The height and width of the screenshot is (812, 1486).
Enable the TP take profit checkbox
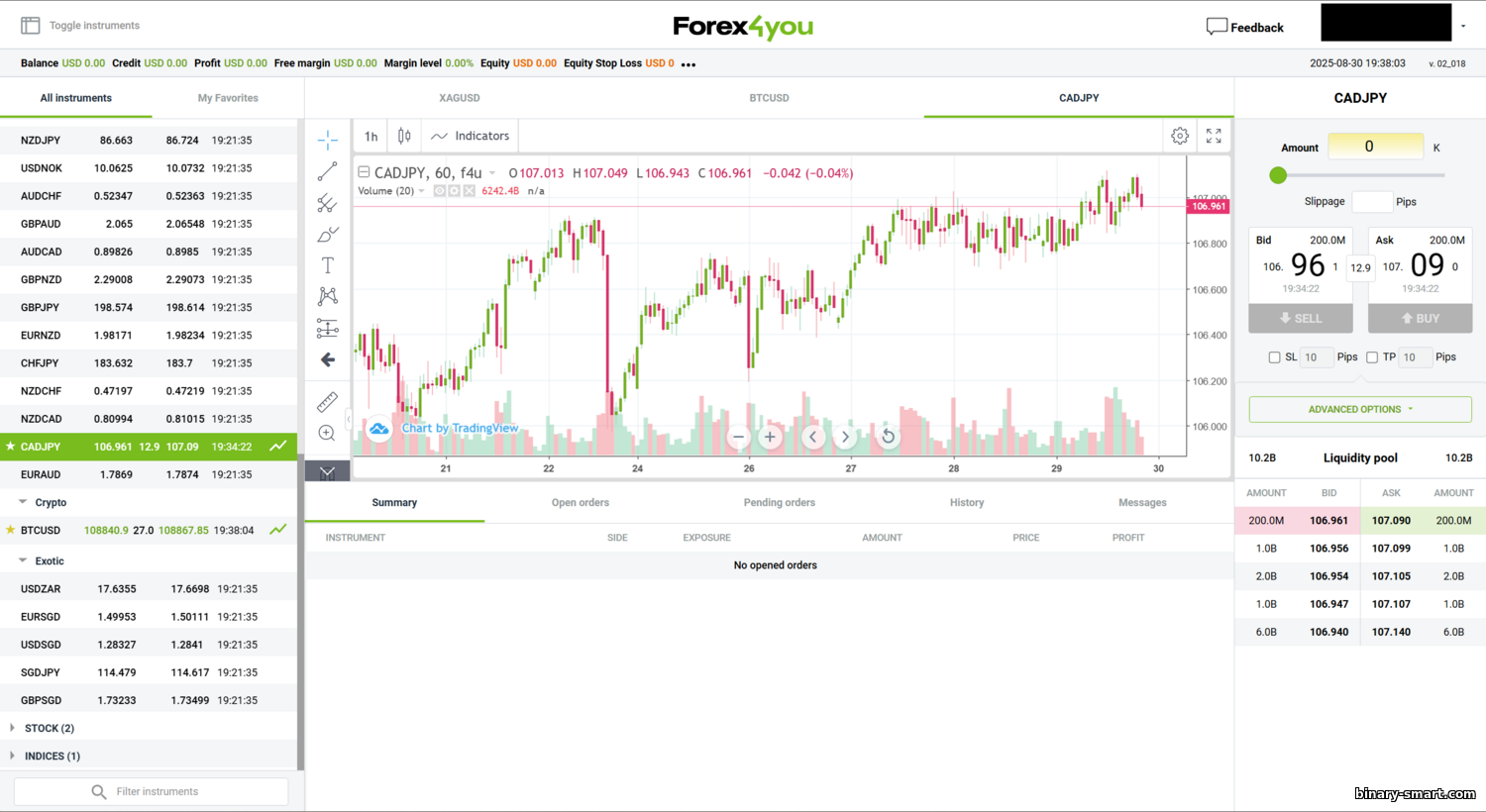1372,357
